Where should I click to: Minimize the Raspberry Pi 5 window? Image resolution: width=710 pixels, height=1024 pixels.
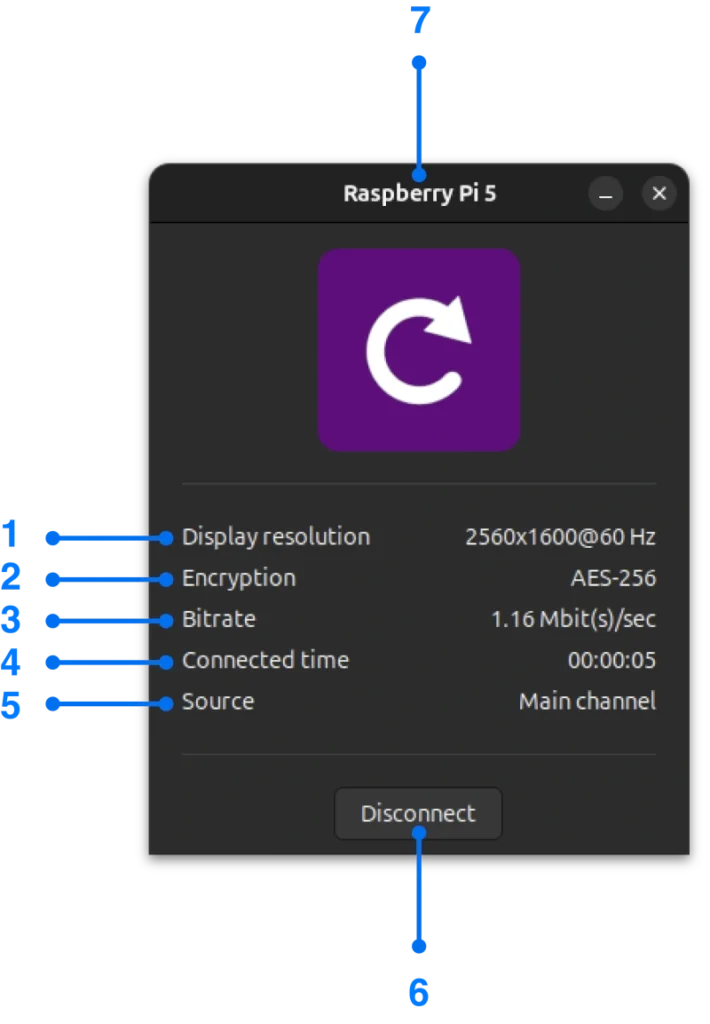(x=605, y=194)
